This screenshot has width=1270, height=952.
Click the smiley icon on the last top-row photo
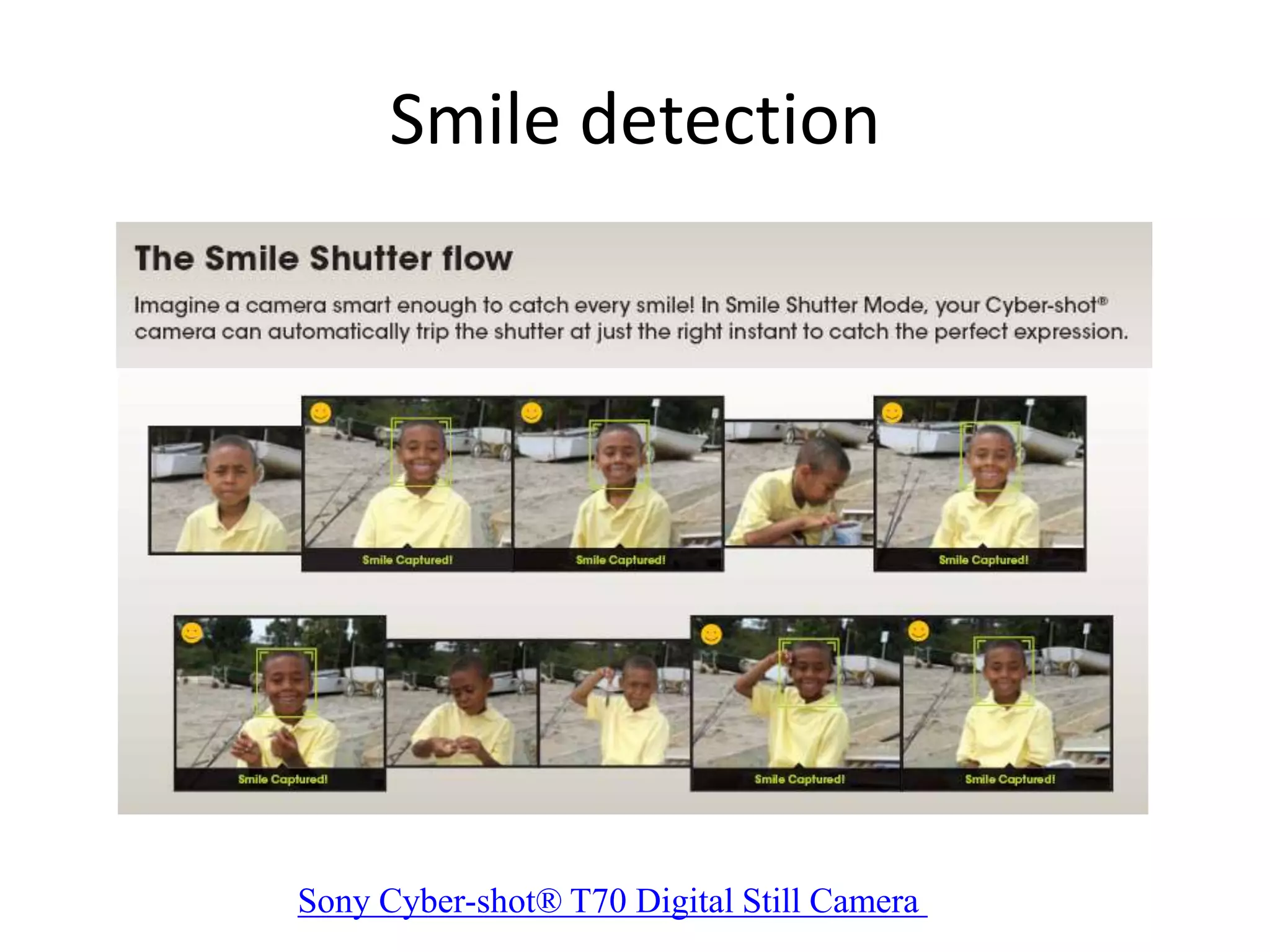[x=892, y=413]
